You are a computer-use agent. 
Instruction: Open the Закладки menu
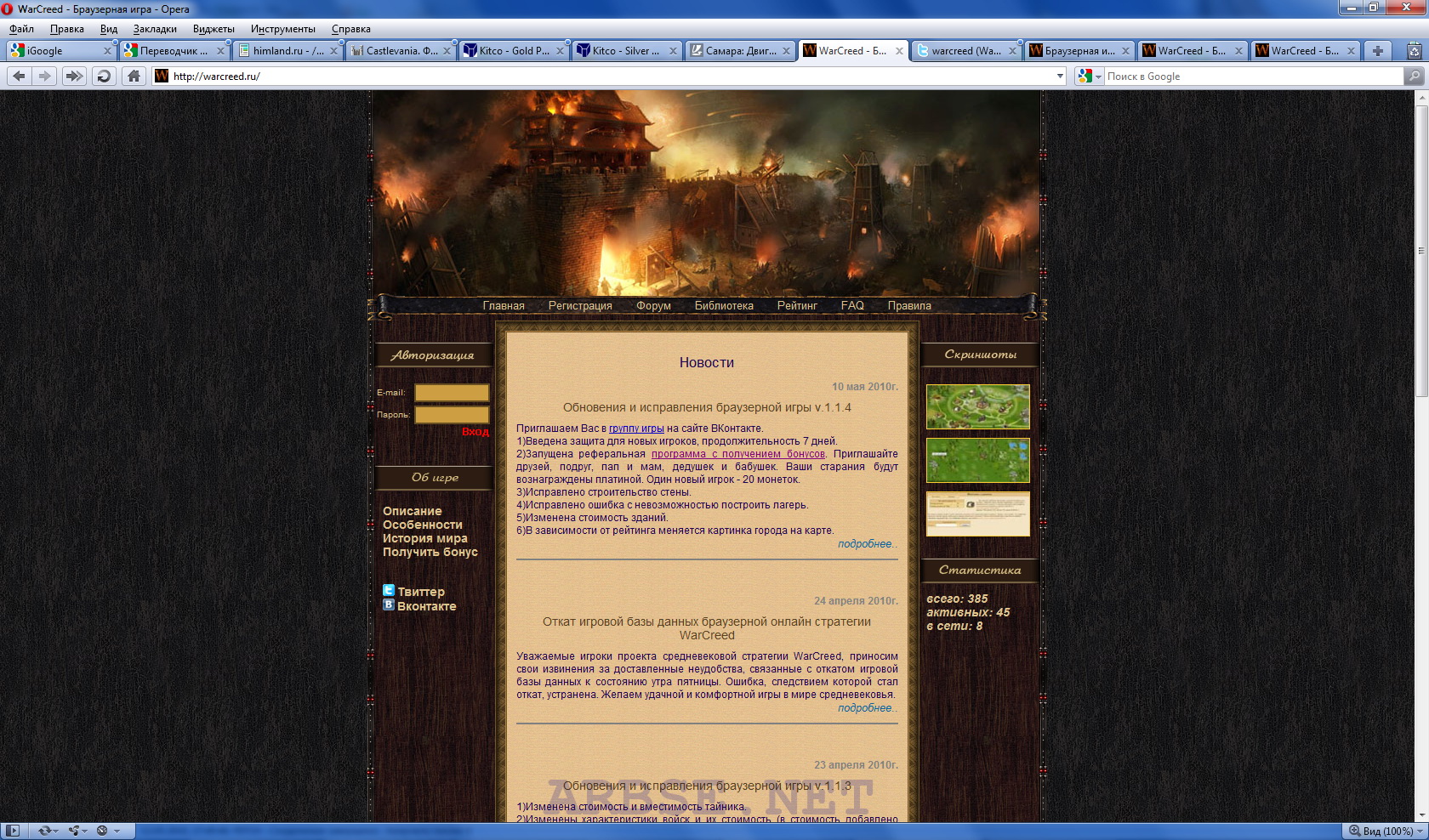point(155,29)
